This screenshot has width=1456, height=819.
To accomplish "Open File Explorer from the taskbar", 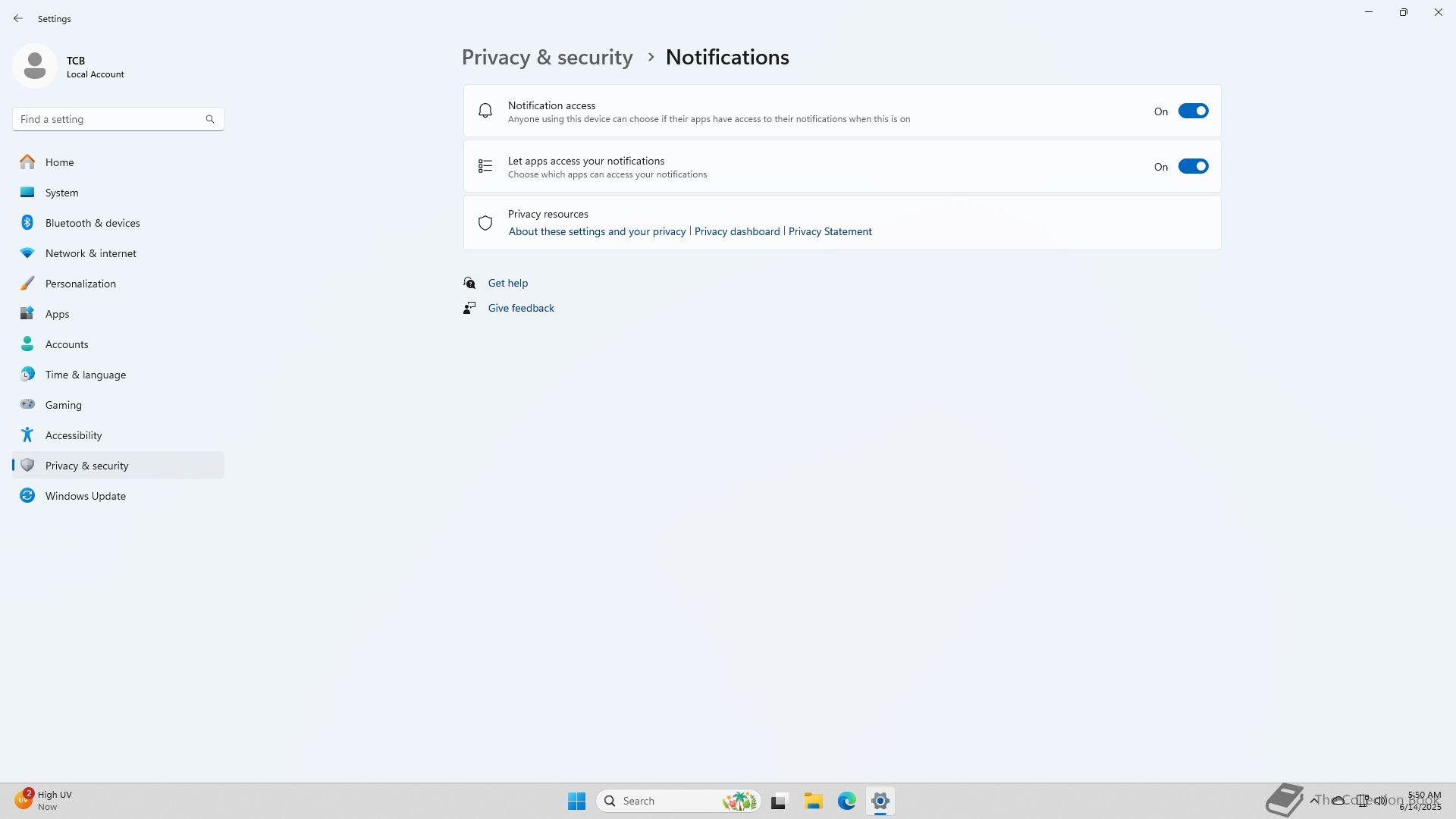I will pos(813,801).
